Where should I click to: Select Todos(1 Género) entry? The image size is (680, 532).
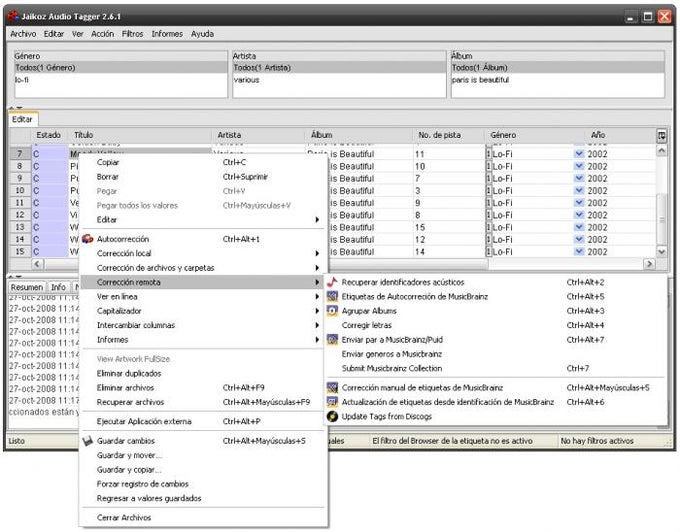click(121, 68)
